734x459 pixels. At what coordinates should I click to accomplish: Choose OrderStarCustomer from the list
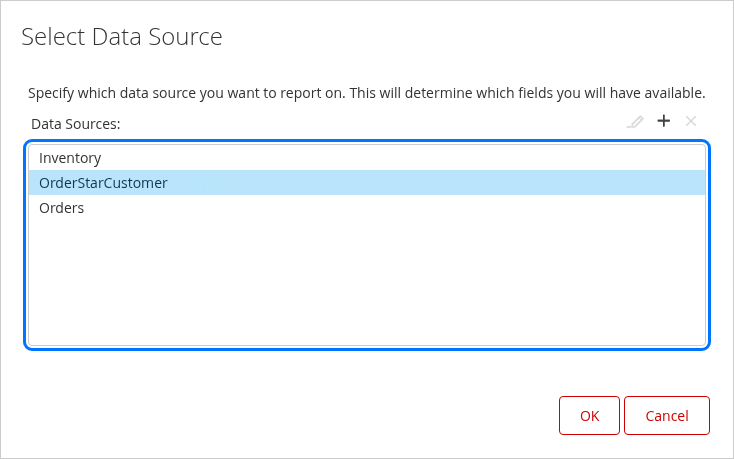[x=103, y=183]
